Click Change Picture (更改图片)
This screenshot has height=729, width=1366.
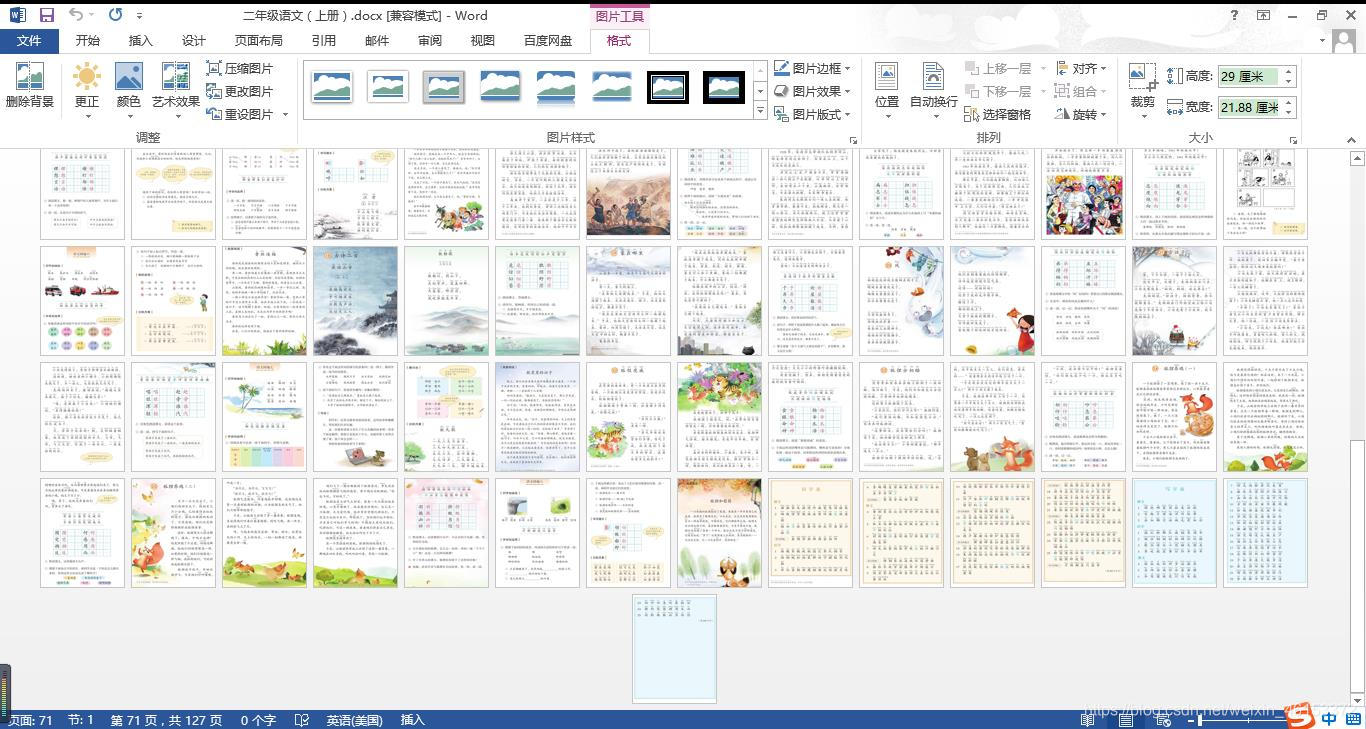pos(240,91)
